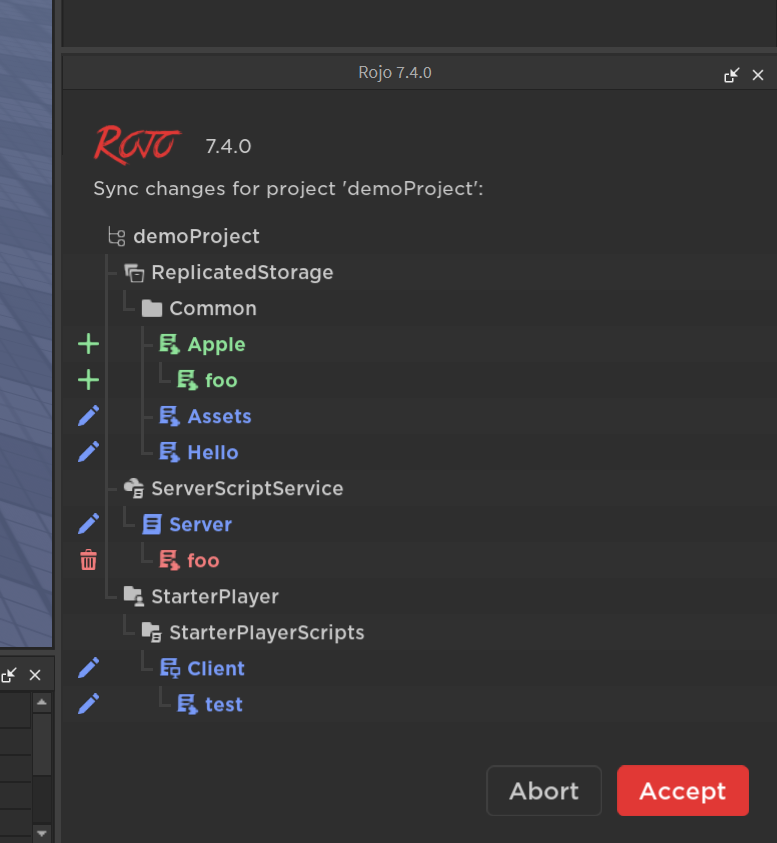Open the test changed entry
The height and width of the screenshot is (843, 777).
(419, 704)
